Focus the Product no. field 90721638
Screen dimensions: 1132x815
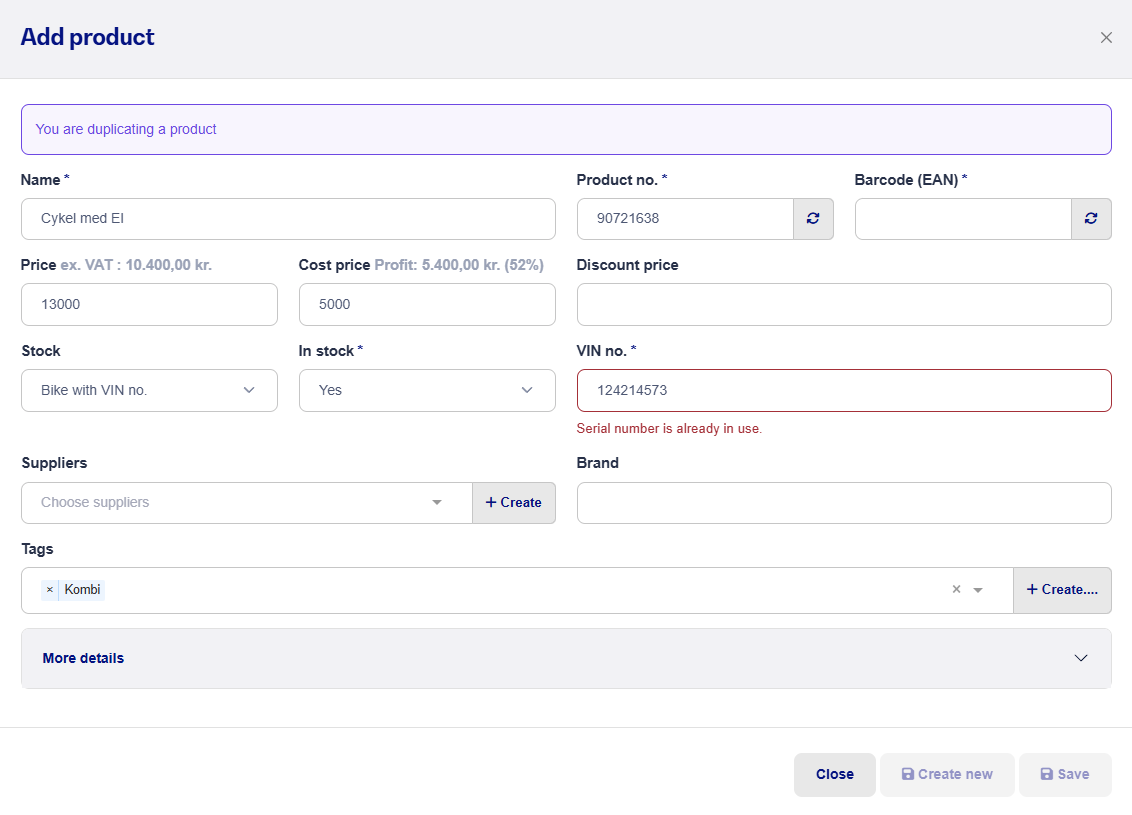[685, 219]
